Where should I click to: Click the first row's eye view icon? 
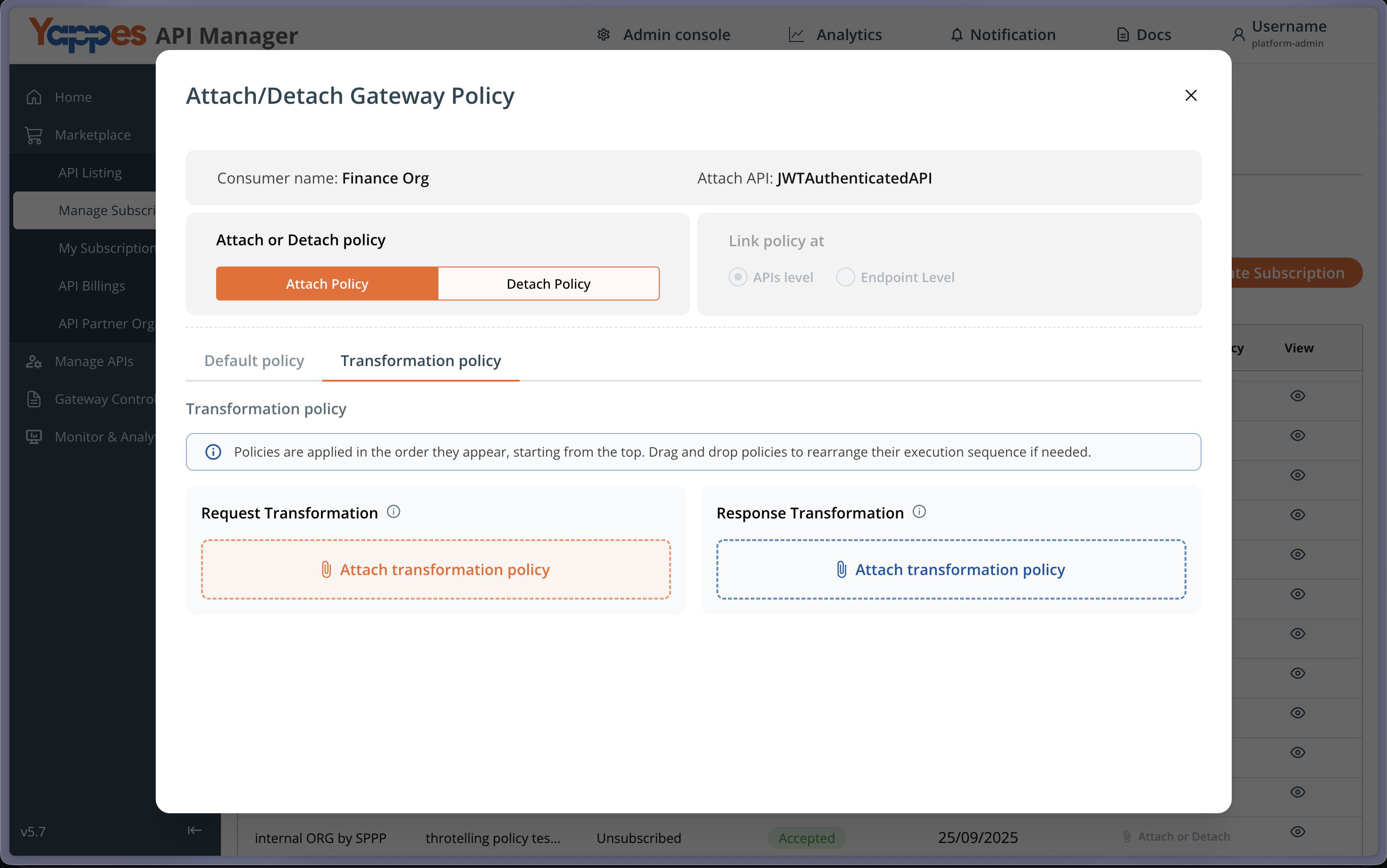(1297, 395)
